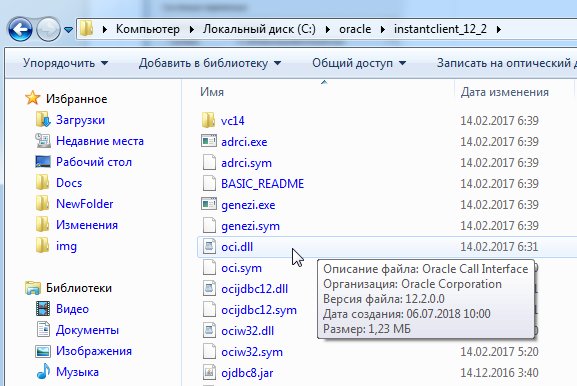Open the Изменения favorite folder
The height and width of the screenshot is (386, 577).
coord(87,225)
